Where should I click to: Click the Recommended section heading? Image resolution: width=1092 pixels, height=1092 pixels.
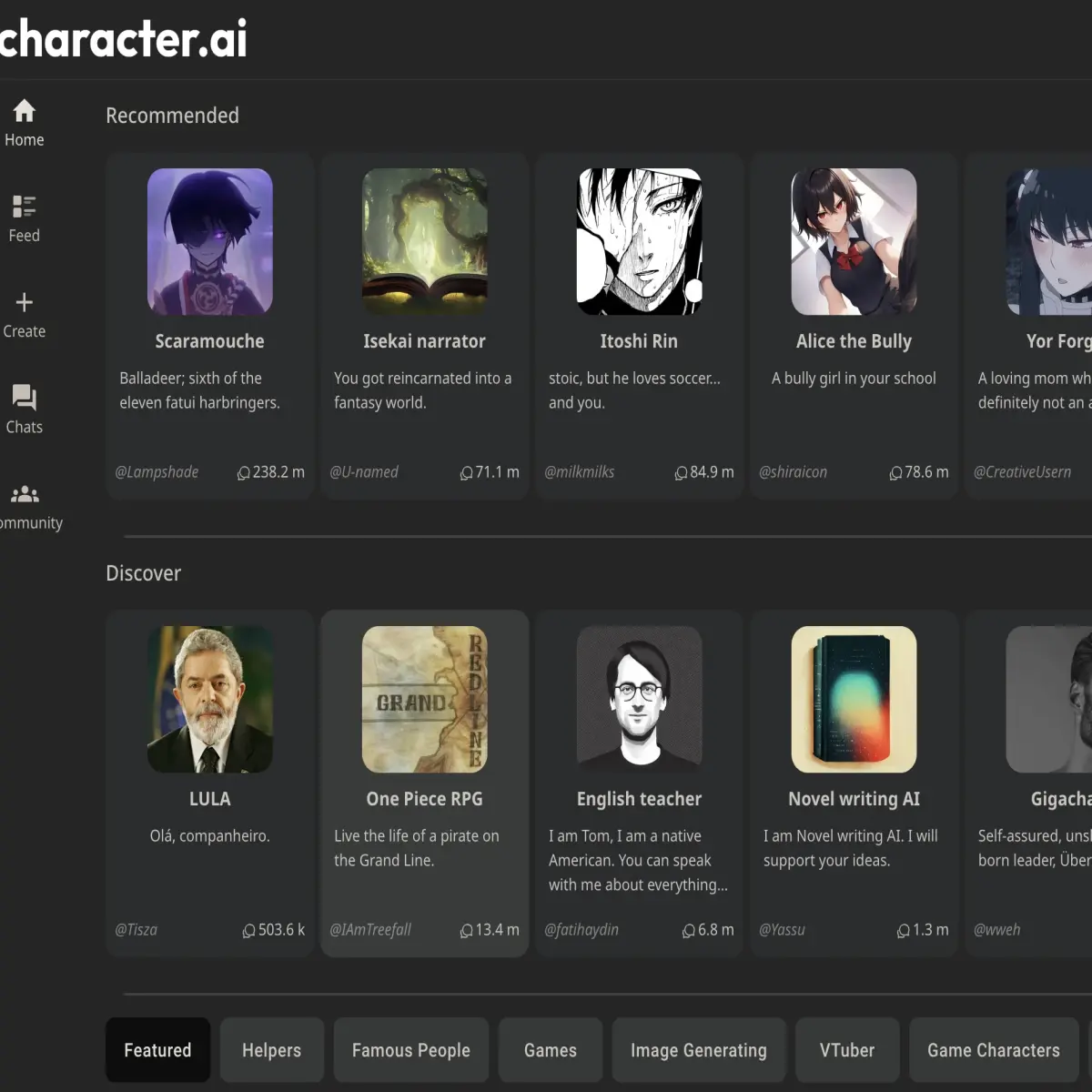pyautogui.click(x=172, y=116)
